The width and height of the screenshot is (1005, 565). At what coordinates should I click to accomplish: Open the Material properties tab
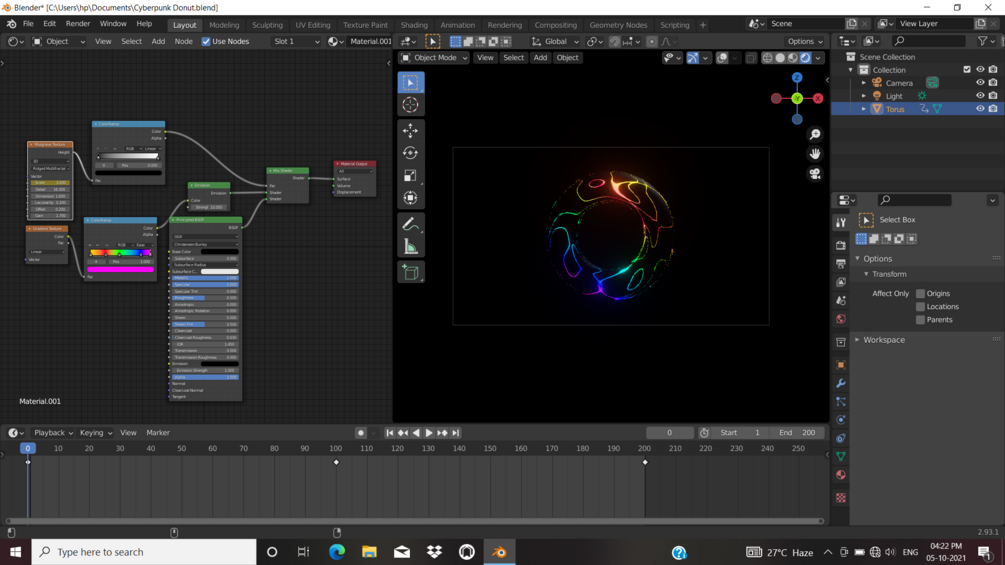pos(841,475)
